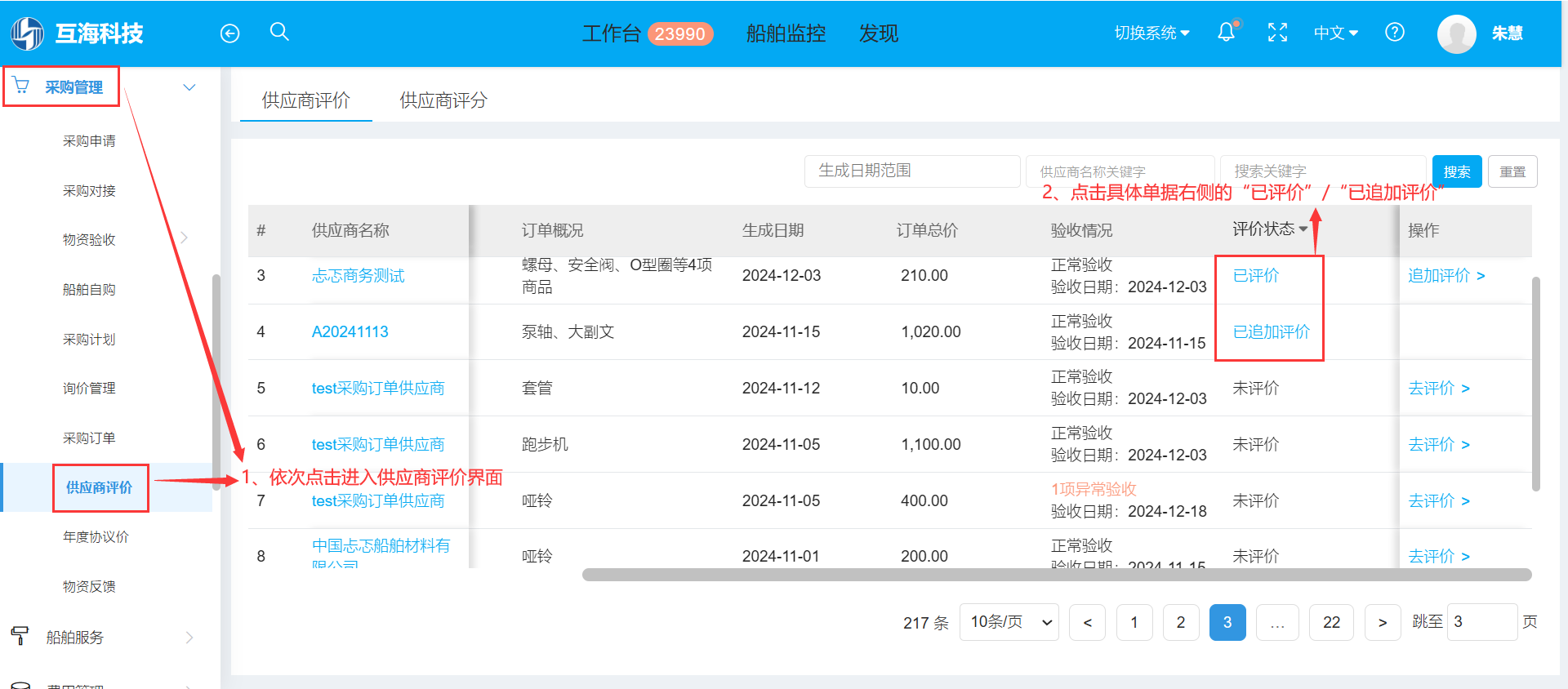Click the 生成日期范围 date field
Viewport: 1568px width, 689px height.
coord(912,171)
